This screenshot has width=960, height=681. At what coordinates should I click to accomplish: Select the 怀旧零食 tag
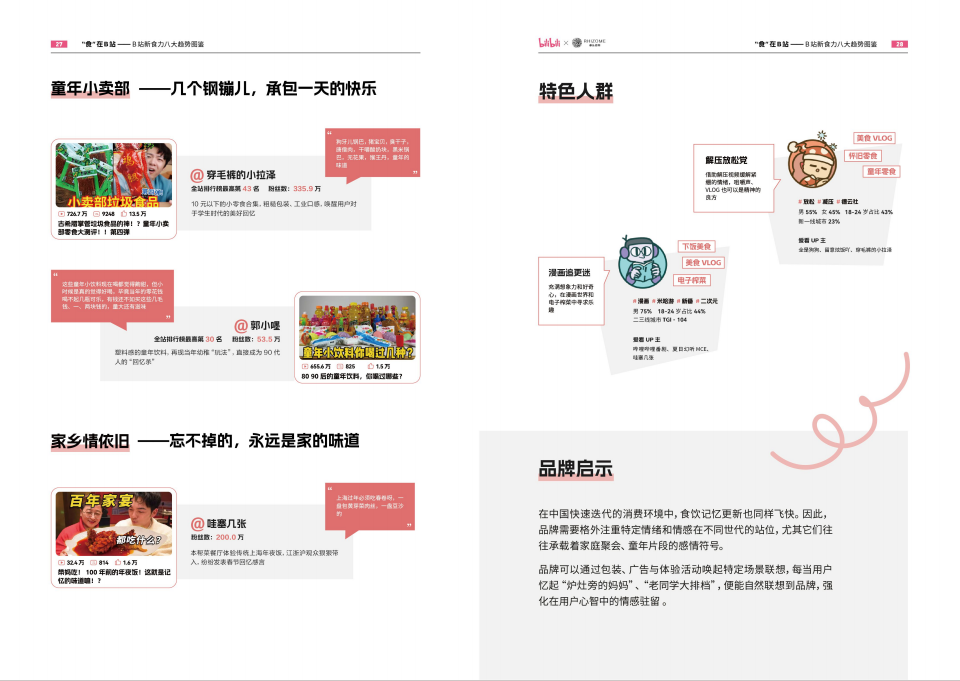(x=862, y=155)
